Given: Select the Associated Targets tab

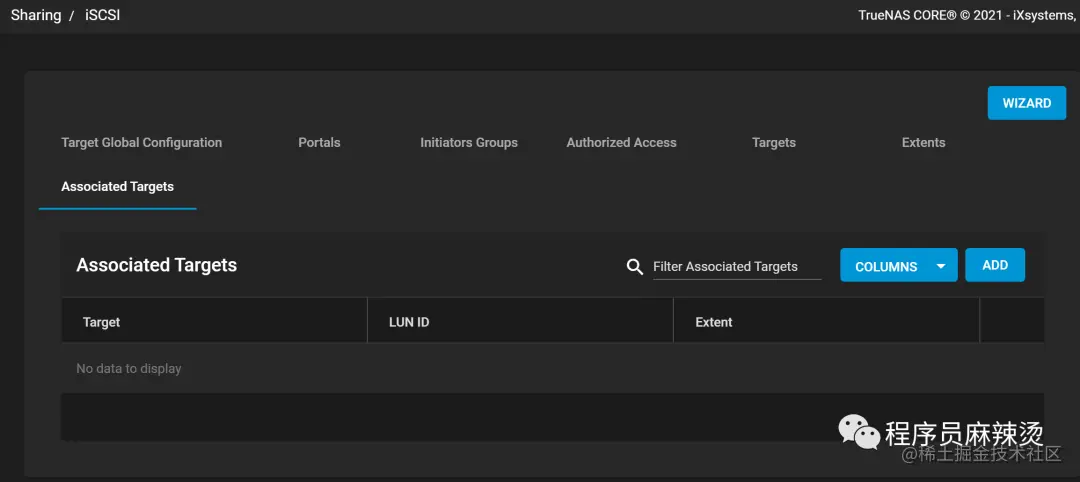Looking at the screenshot, I should click(118, 187).
